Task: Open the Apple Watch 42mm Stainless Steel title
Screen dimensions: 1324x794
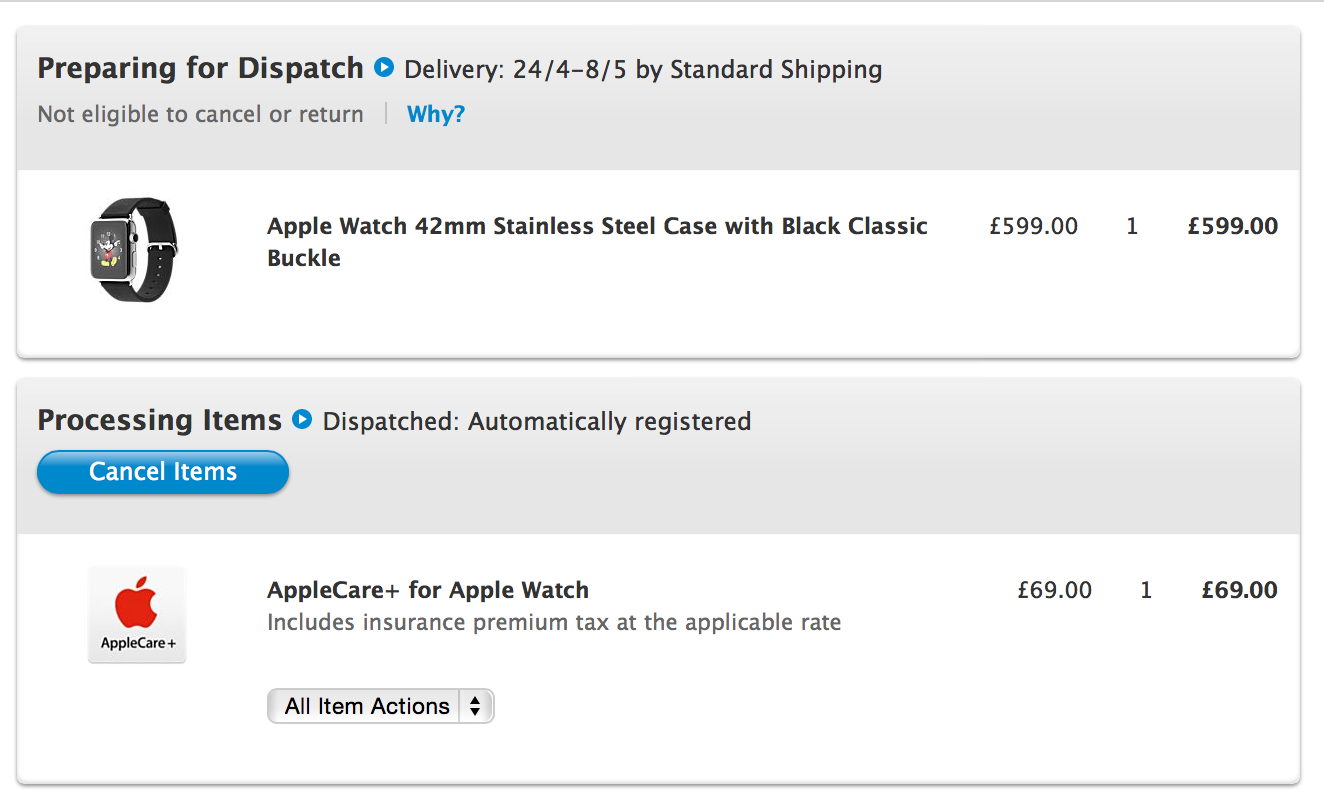Action: [x=597, y=242]
